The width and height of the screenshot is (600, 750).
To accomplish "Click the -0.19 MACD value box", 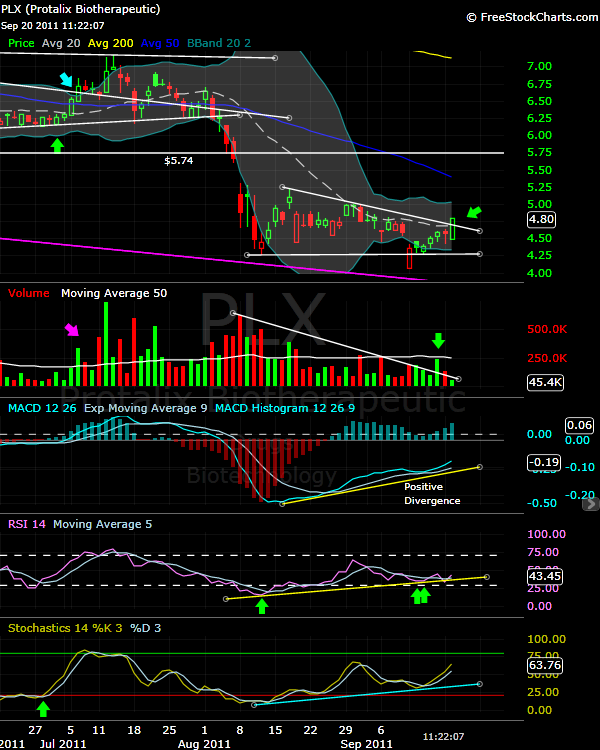I will click(x=544, y=463).
